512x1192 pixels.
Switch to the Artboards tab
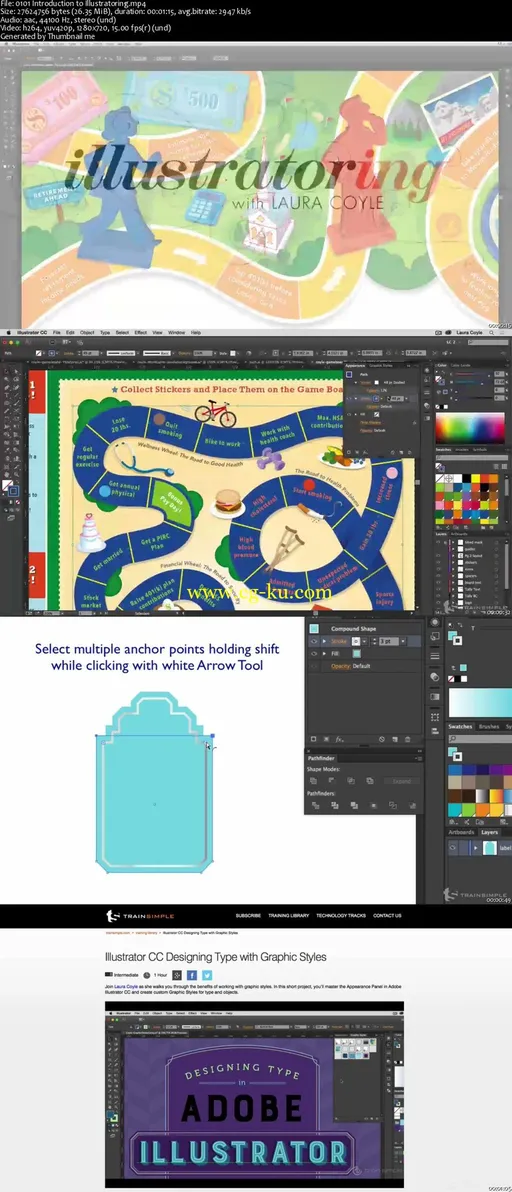click(462, 832)
